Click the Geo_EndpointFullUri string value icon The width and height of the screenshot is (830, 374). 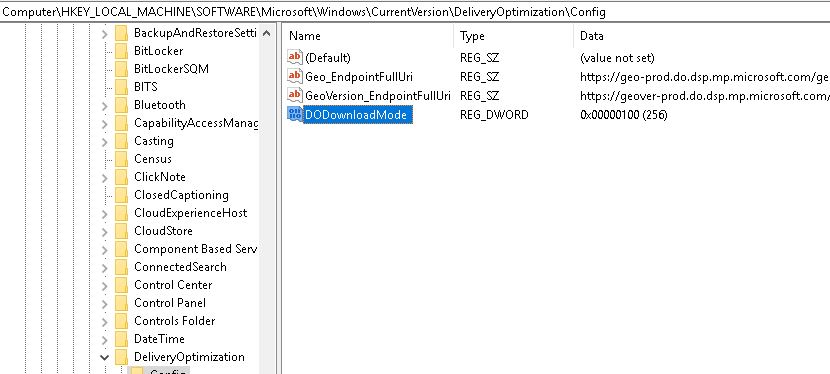294,76
